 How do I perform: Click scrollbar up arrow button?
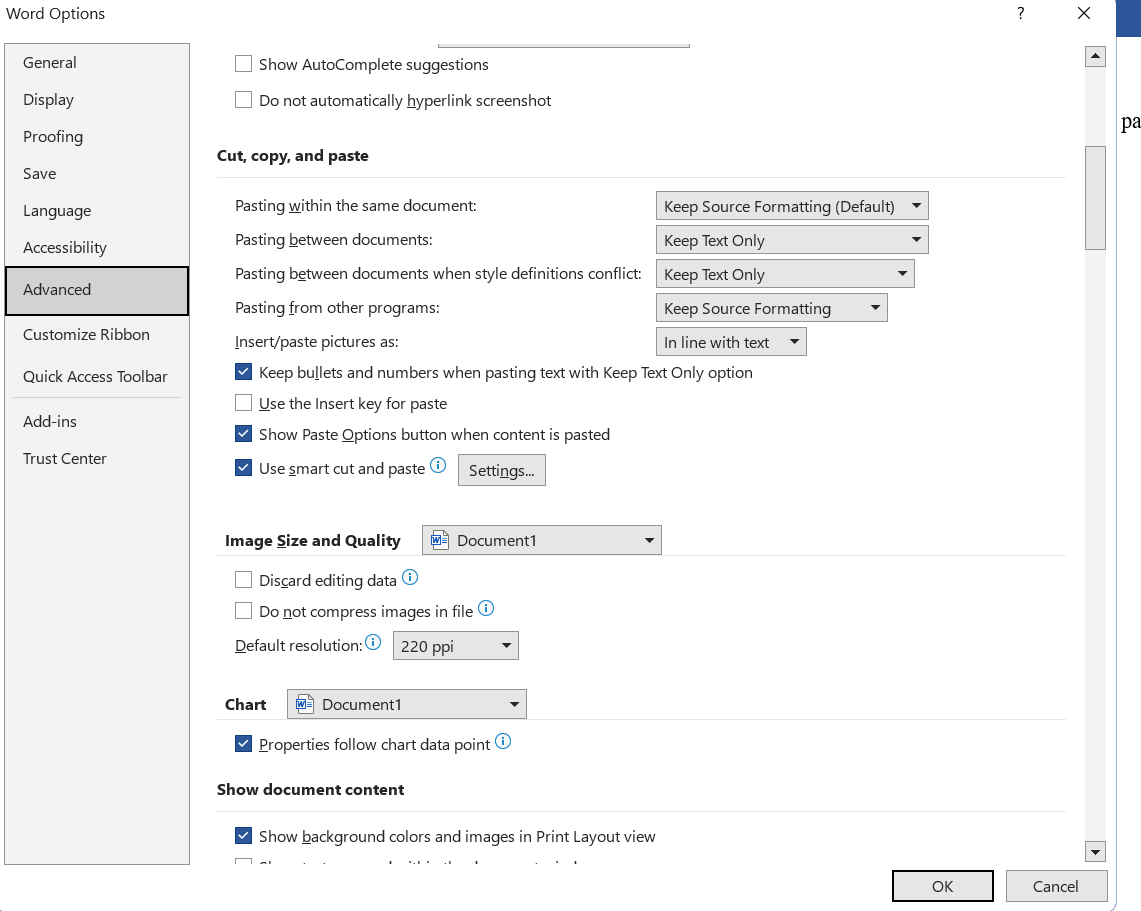click(x=1095, y=57)
